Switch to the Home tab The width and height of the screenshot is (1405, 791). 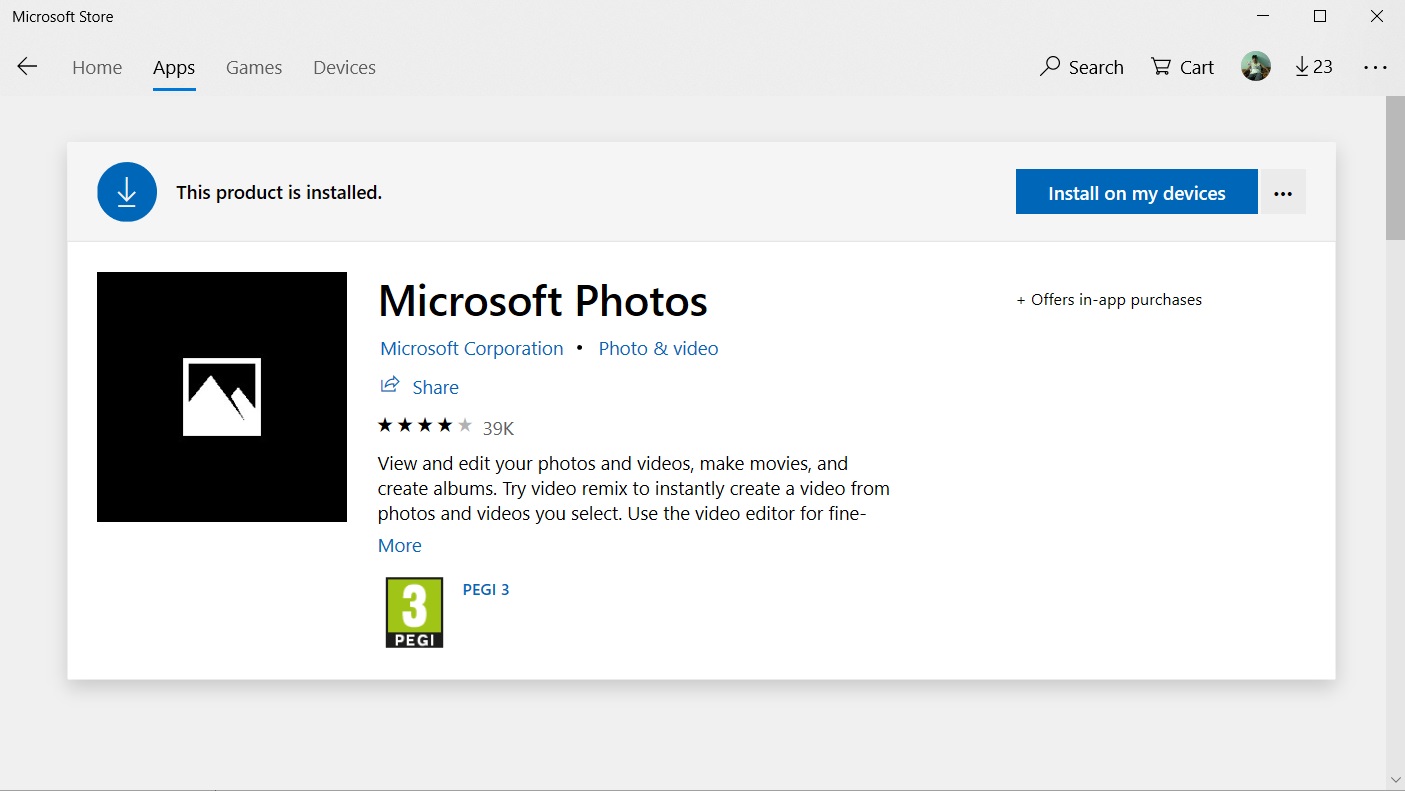(97, 67)
